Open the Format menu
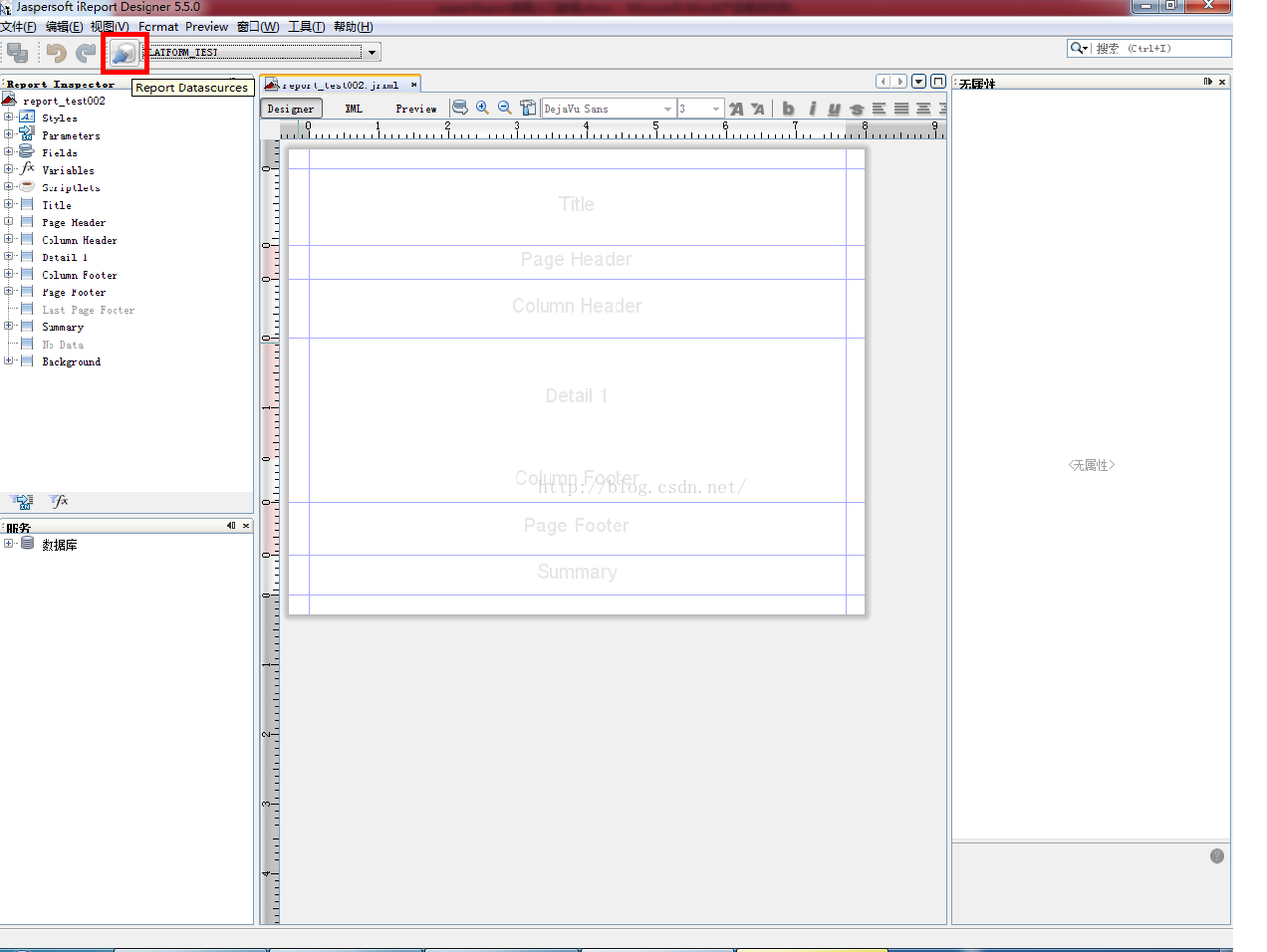 [158, 27]
